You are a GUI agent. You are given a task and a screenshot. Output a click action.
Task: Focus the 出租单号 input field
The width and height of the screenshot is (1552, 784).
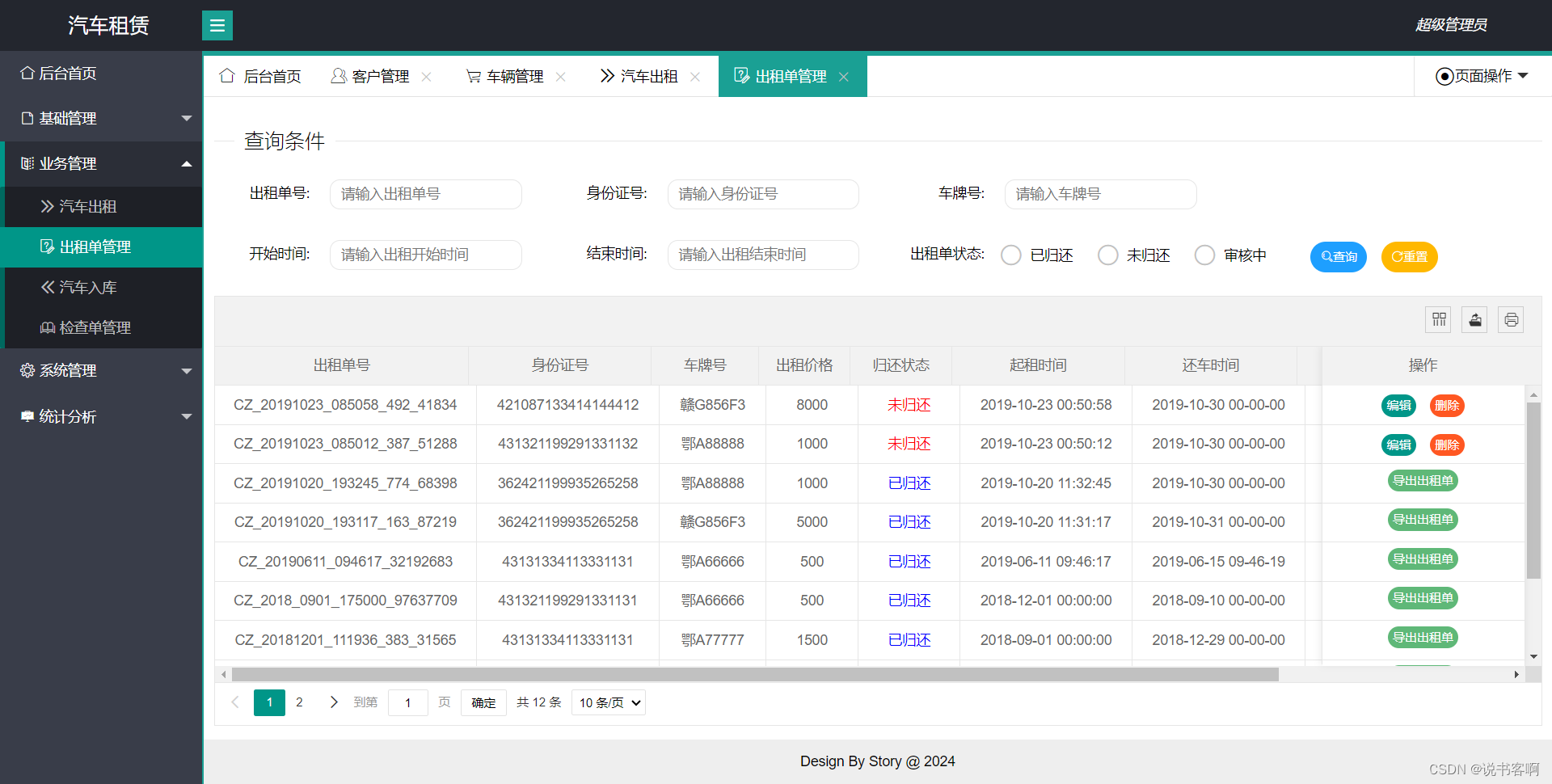[x=426, y=194]
